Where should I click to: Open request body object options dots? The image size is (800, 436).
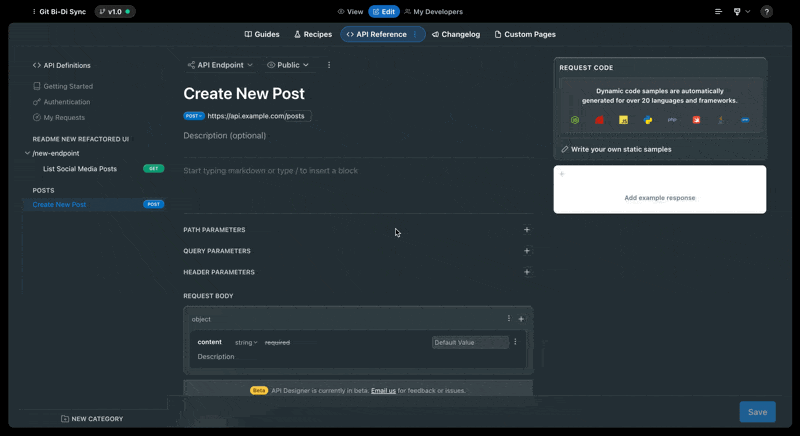tap(509, 318)
